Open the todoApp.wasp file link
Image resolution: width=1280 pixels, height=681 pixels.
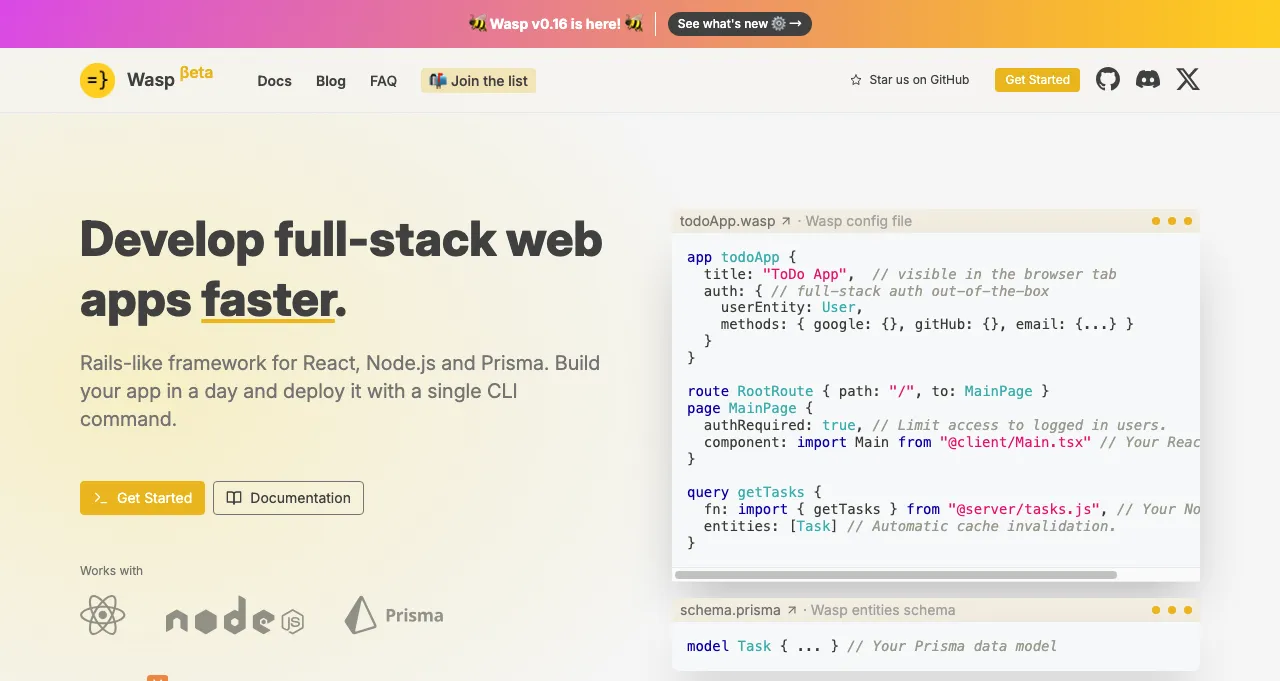[735, 221]
